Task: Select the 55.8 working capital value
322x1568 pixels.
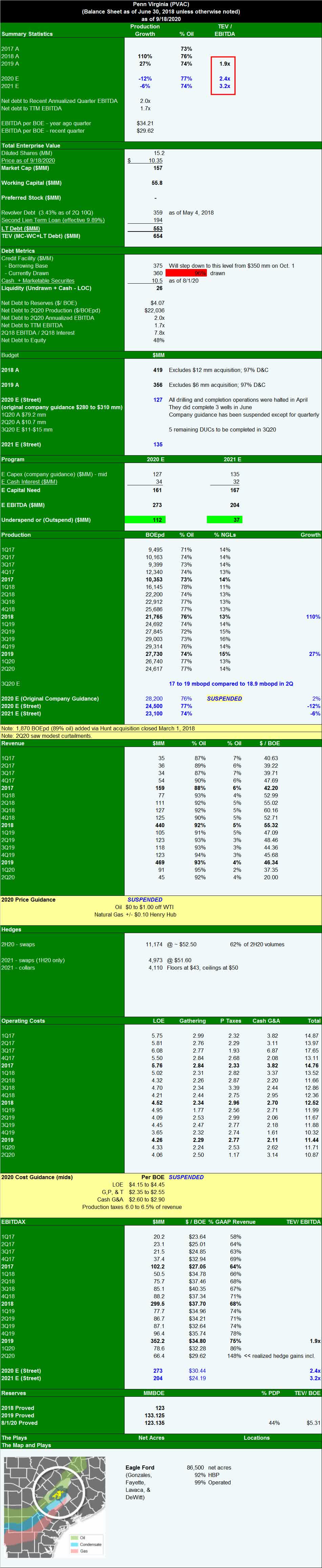Action: point(157,183)
